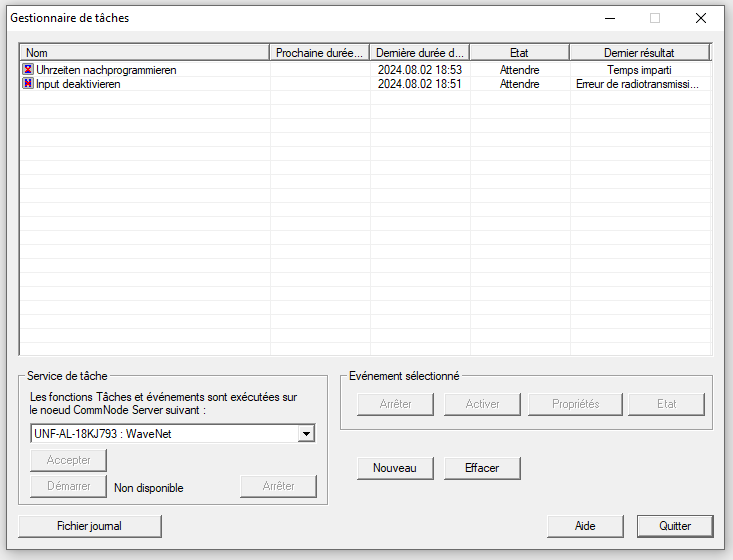The width and height of the screenshot is (733, 560).
Task: Click the UNF-AL-18KJ793 : WaveNet combo box
Action: coord(164,434)
